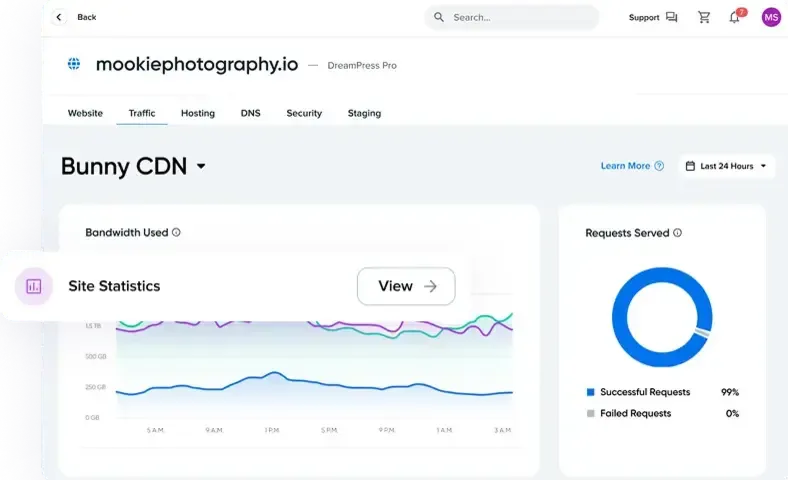Click the Successful Requests blue legend swatch
The height and width of the screenshot is (480, 788).
click(591, 392)
